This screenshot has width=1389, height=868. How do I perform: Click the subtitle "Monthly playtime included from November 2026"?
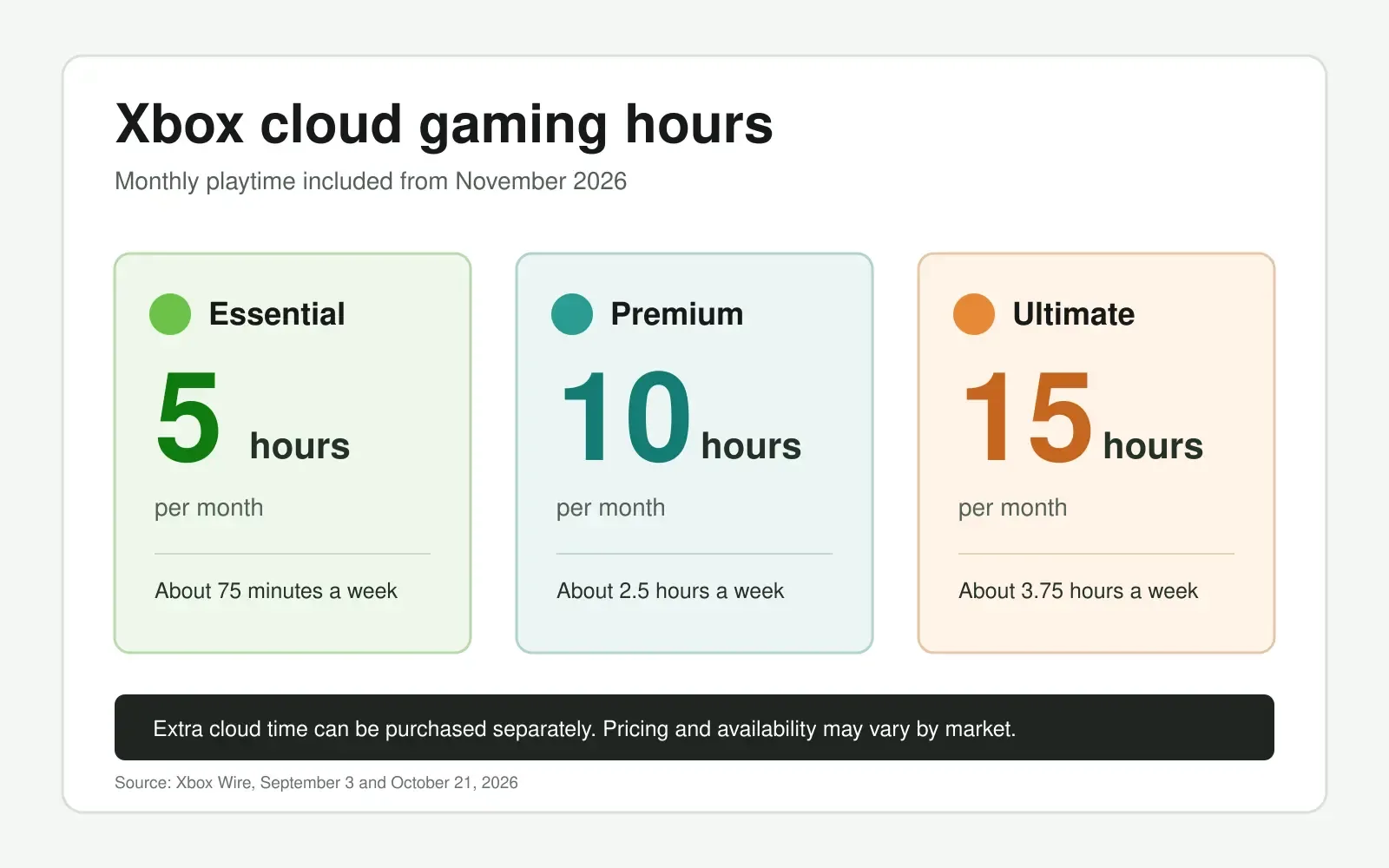point(371,181)
